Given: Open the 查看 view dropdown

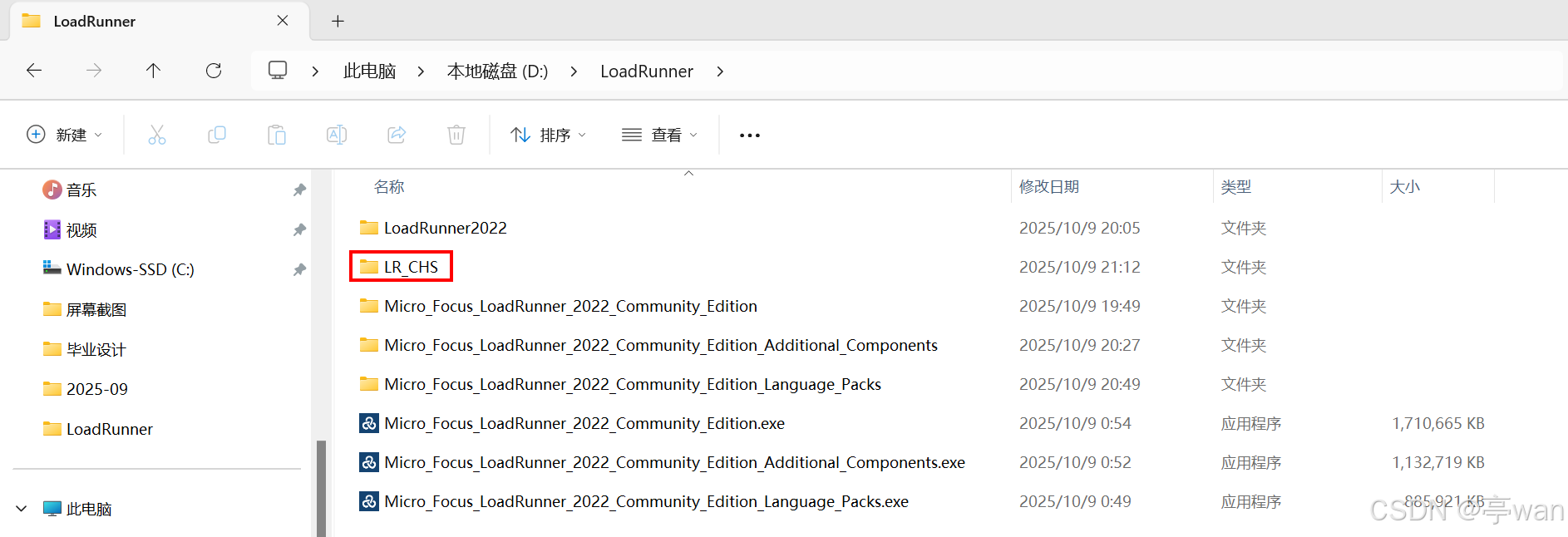Looking at the screenshot, I should 659,135.
